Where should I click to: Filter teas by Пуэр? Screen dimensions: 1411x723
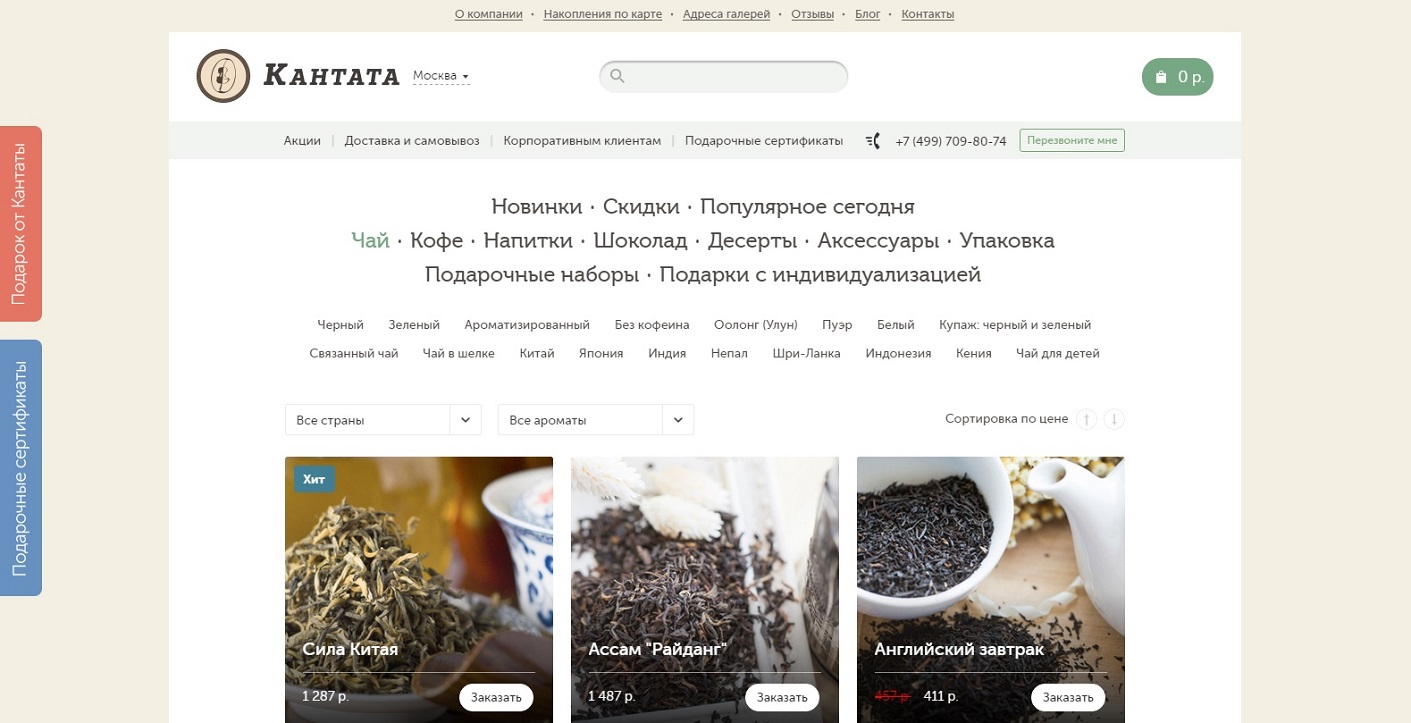837,325
